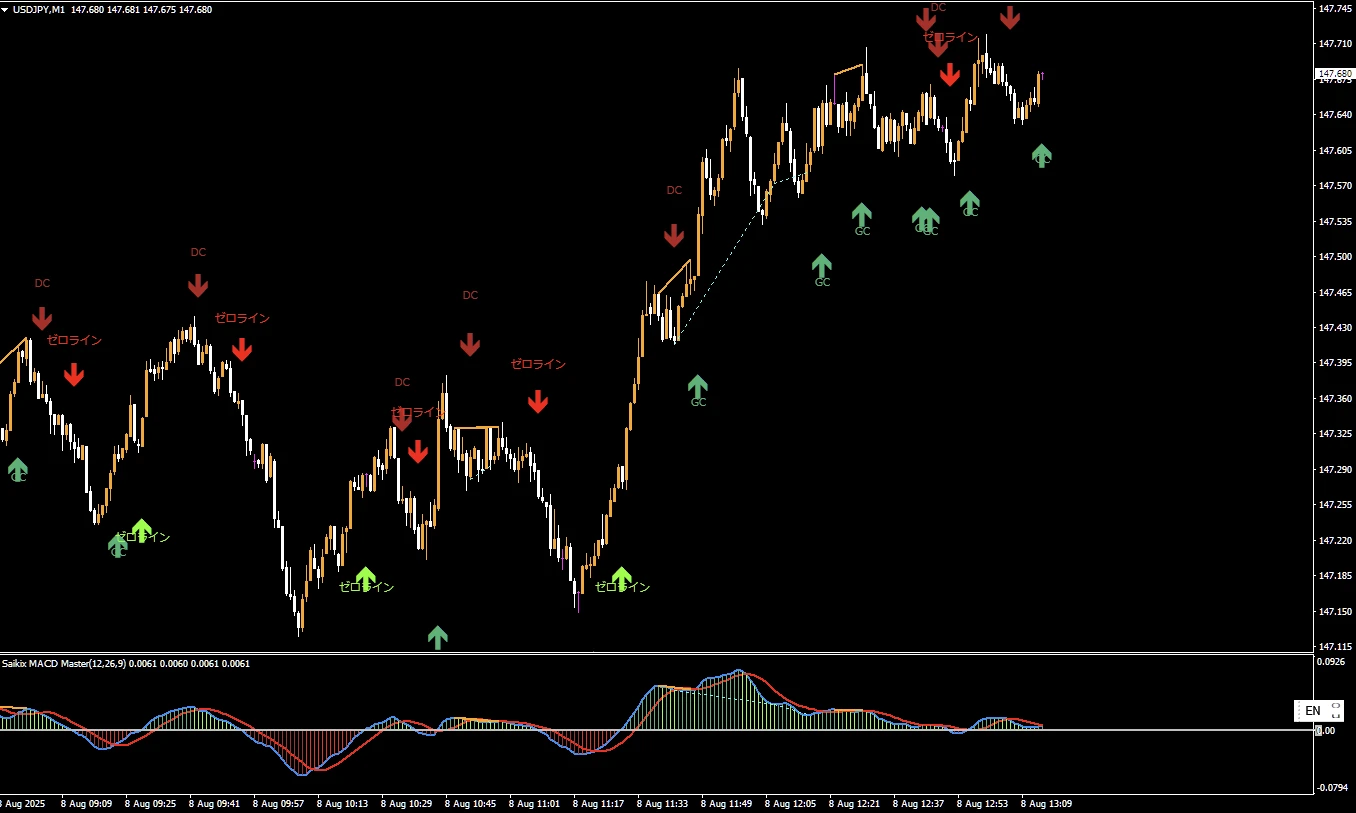The image size is (1356, 813).
Task: Click the current price tag 147.680
Action: click(1335, 74)
